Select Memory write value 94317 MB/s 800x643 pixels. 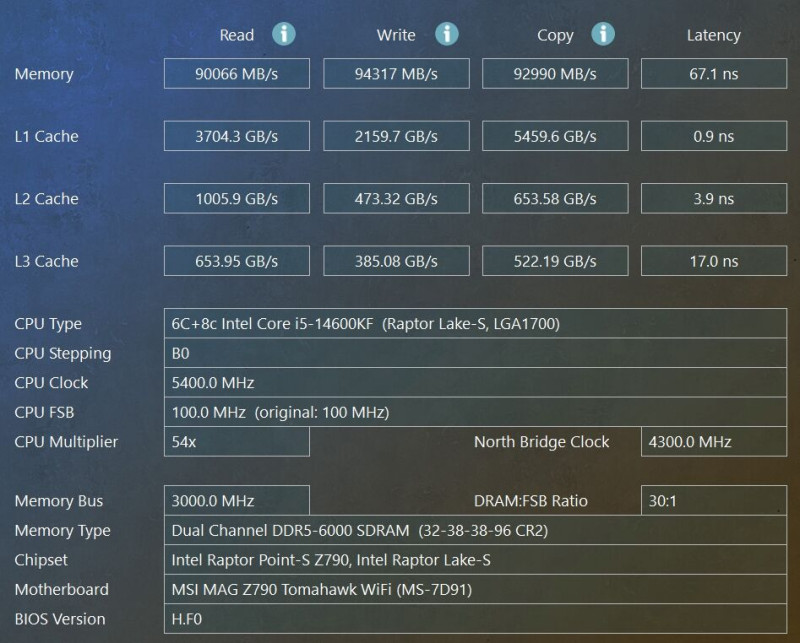[x=396, y=73]
